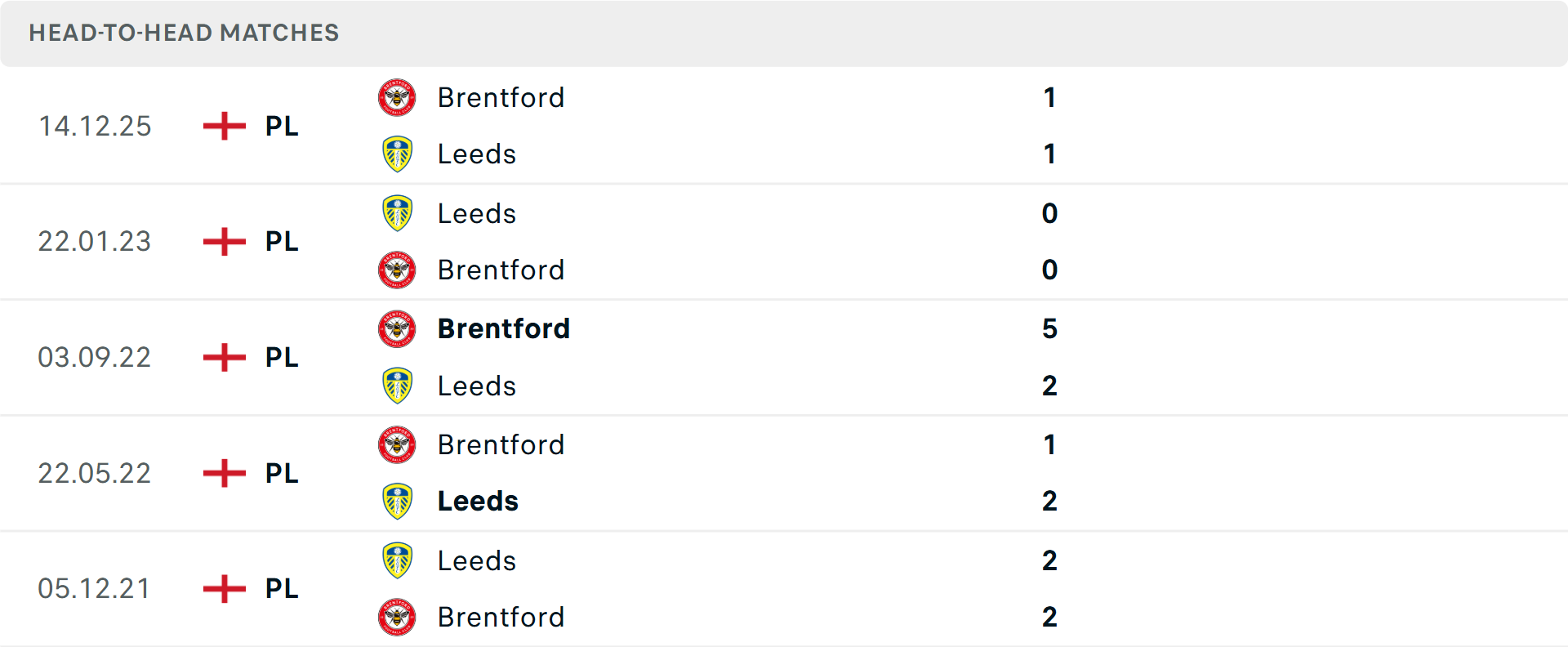Open the Brentford logo beside the 5-2 result
The width and height of the screenshot is (1568, 647).
tap(397, 329)
